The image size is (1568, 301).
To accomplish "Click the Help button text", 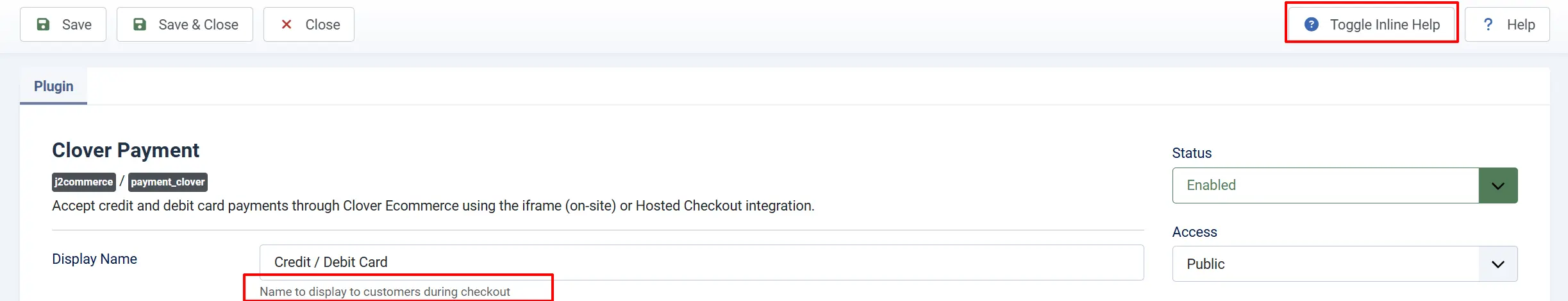I will pyautogui.click(x=1521, y=24).
